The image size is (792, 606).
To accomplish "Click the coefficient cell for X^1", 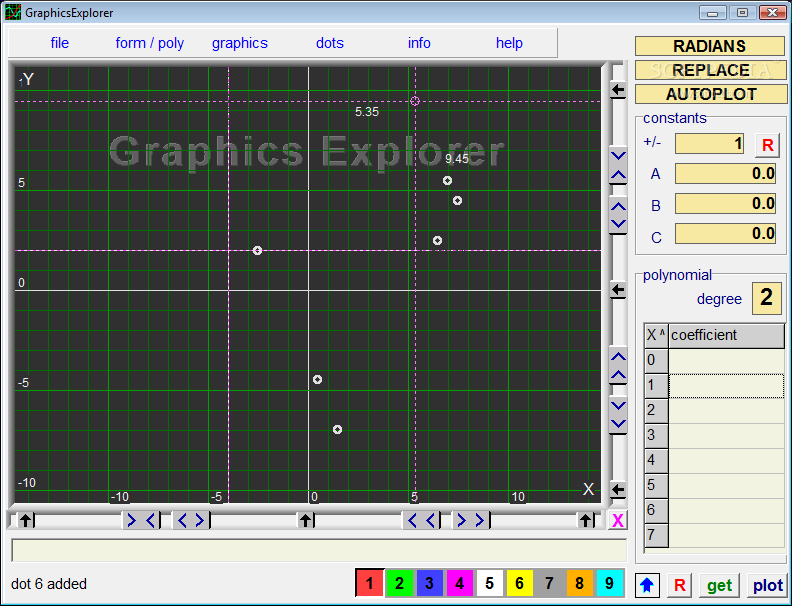I will [x=726, y=386].
